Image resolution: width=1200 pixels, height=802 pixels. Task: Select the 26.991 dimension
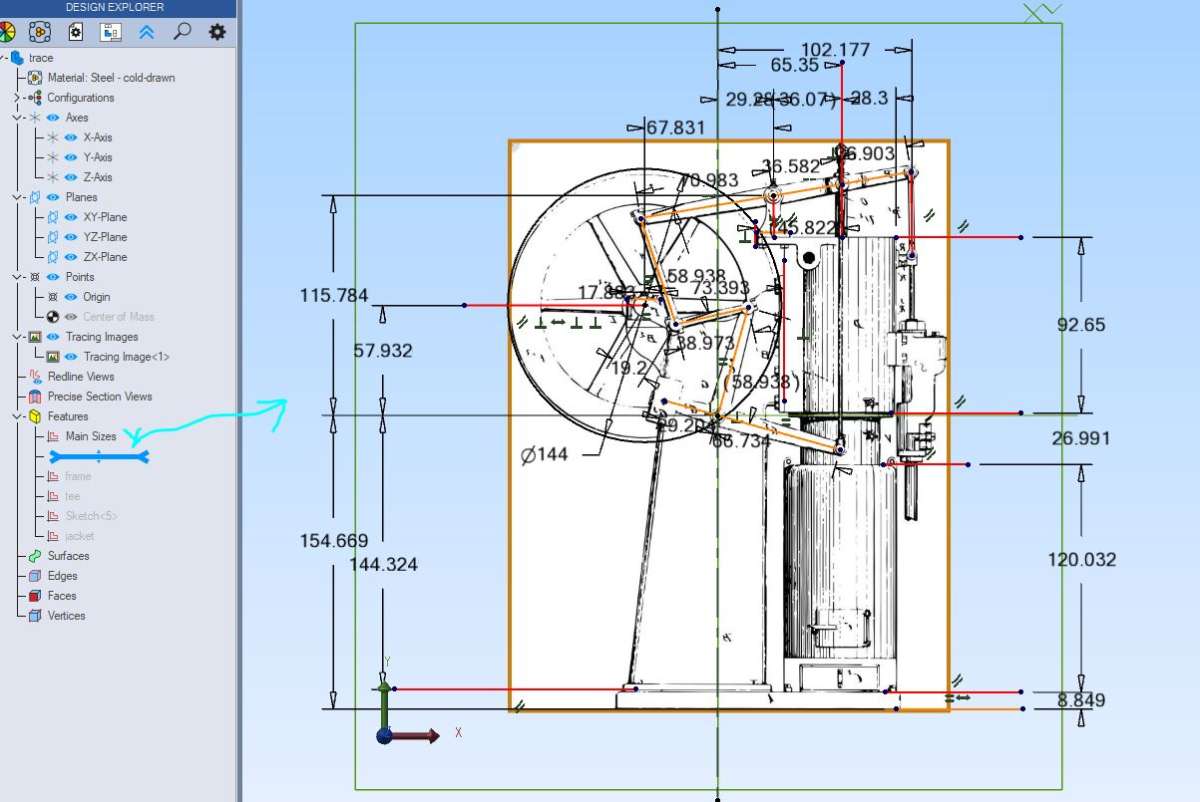1081,438
